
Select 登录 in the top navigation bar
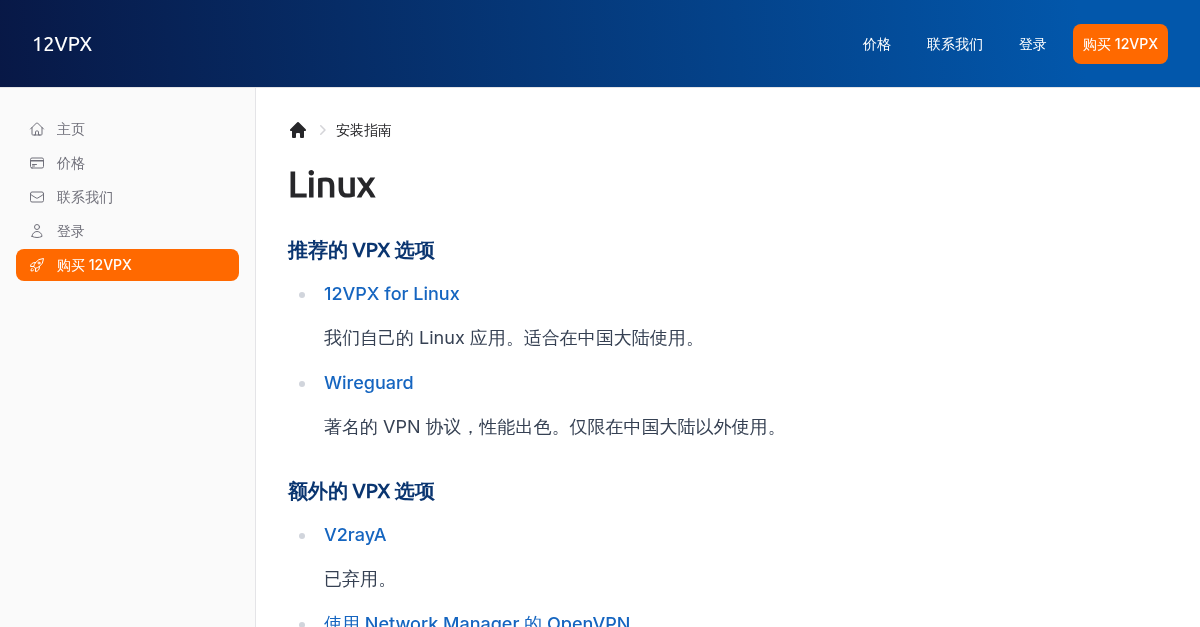[1033, 44]
